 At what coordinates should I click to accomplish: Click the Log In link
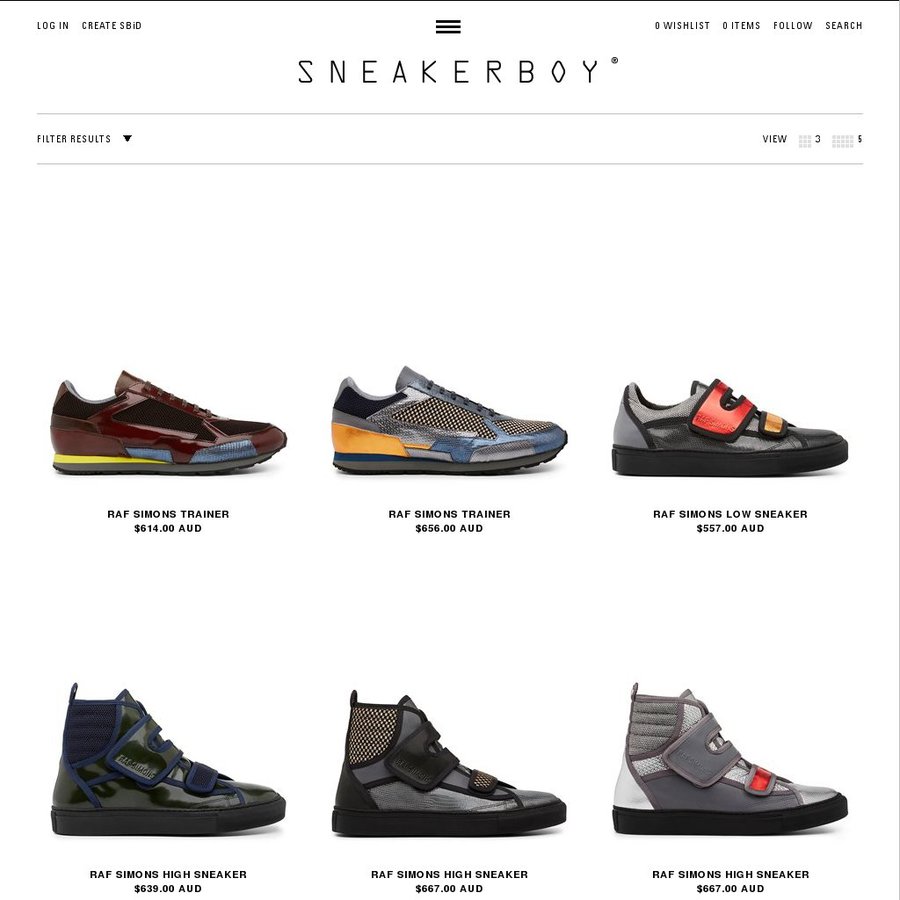point(53,26)
